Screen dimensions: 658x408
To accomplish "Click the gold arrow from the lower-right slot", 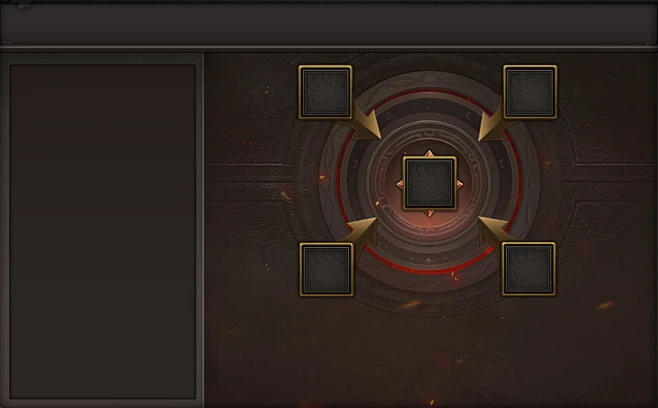I will pyautogui.click(x=494, y=231).
